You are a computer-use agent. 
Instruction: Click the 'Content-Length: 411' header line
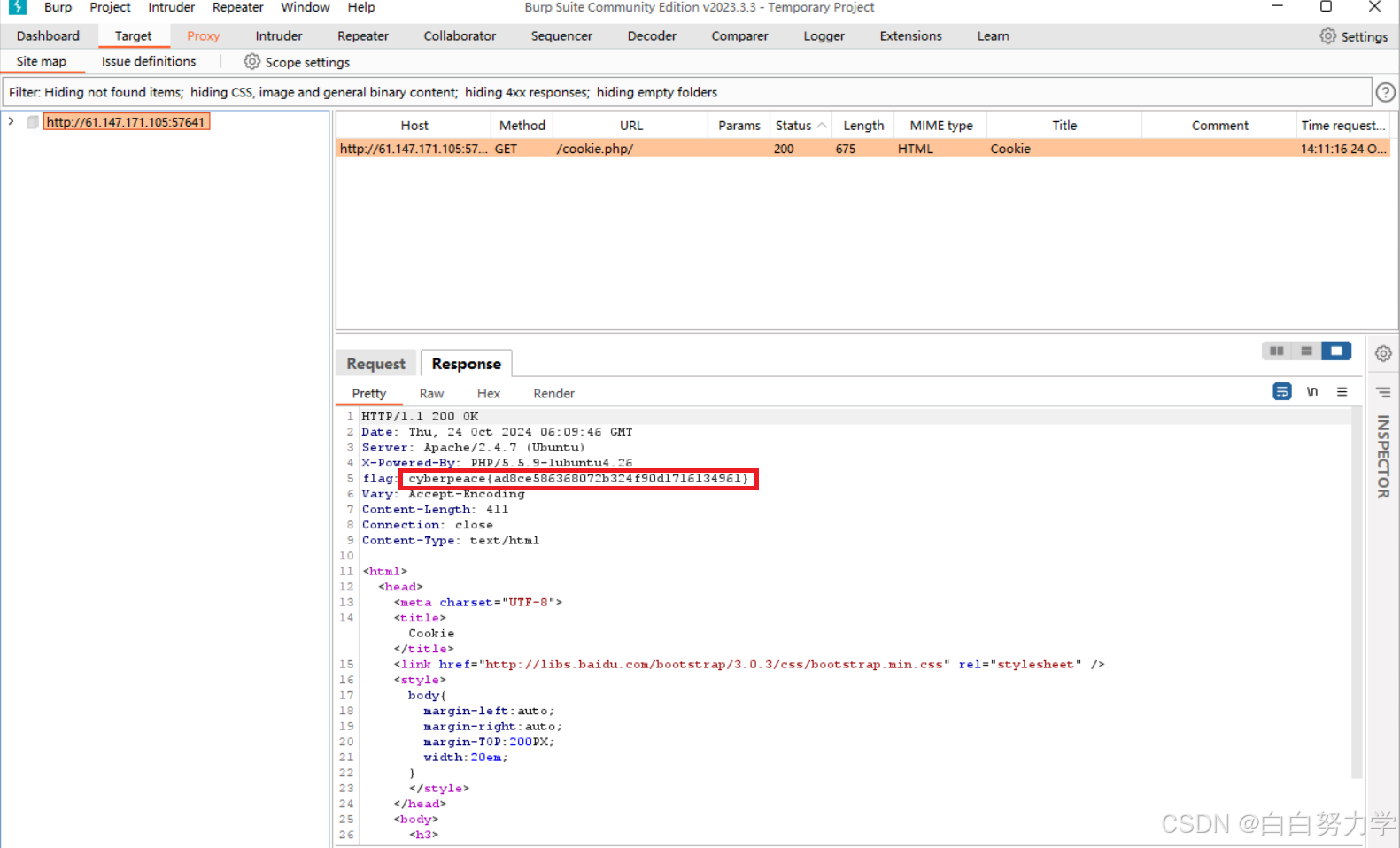(x=435, y=510)
